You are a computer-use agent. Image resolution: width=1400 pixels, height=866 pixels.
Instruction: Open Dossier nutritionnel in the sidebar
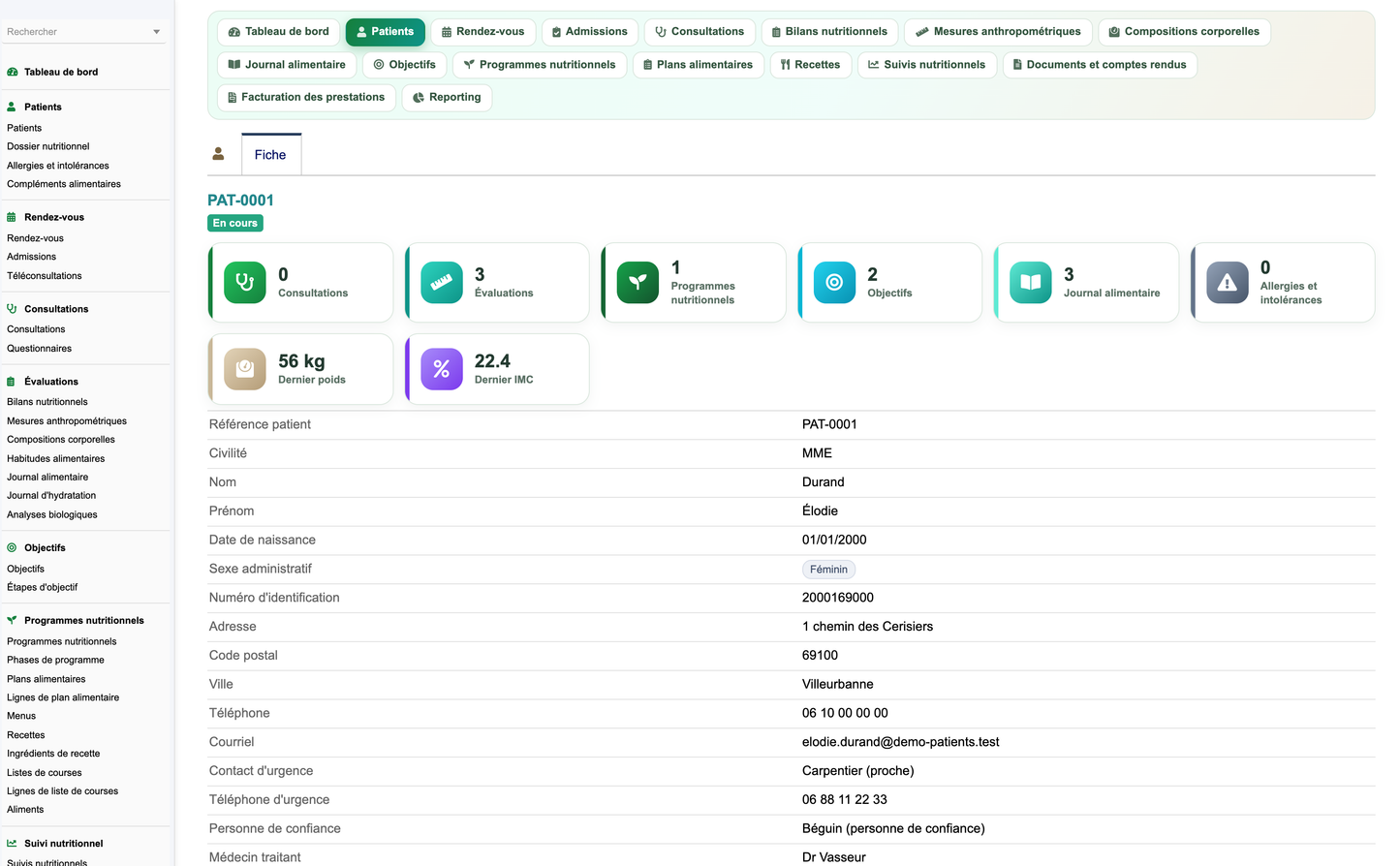point(48,146)
